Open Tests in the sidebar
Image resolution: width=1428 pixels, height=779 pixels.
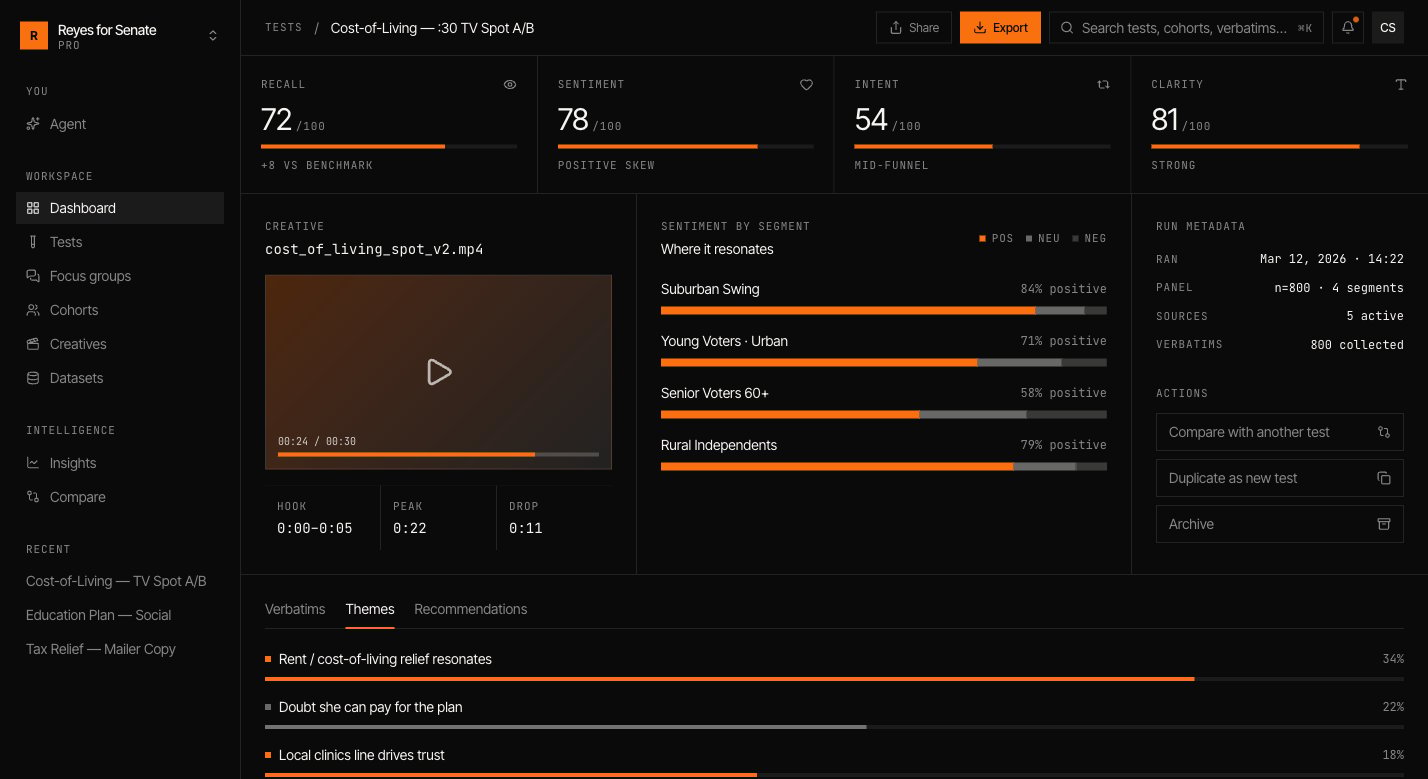[120, 242]
